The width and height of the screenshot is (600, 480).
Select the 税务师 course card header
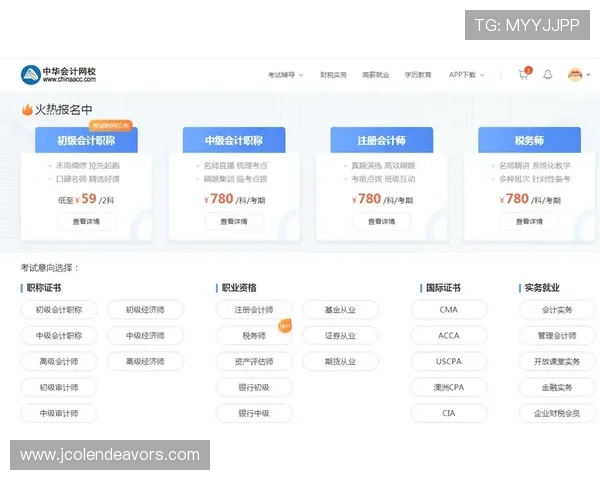point(529,140)
